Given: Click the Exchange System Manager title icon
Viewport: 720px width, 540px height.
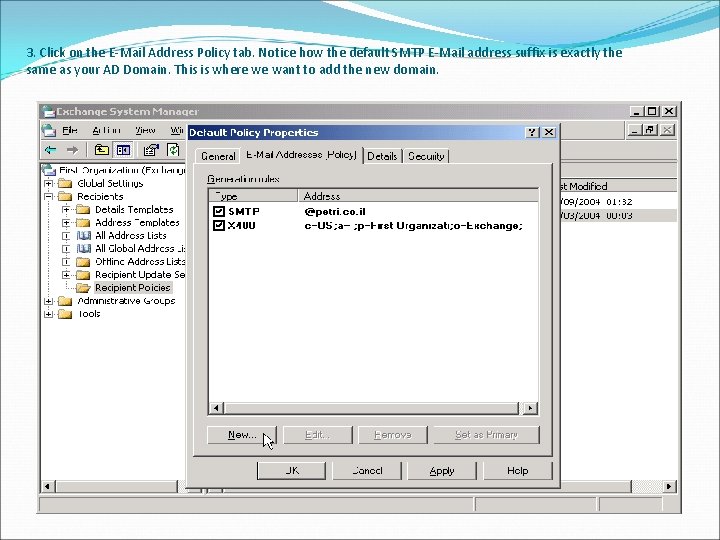Looking at the screenshot, I should [x=48, y=112].
